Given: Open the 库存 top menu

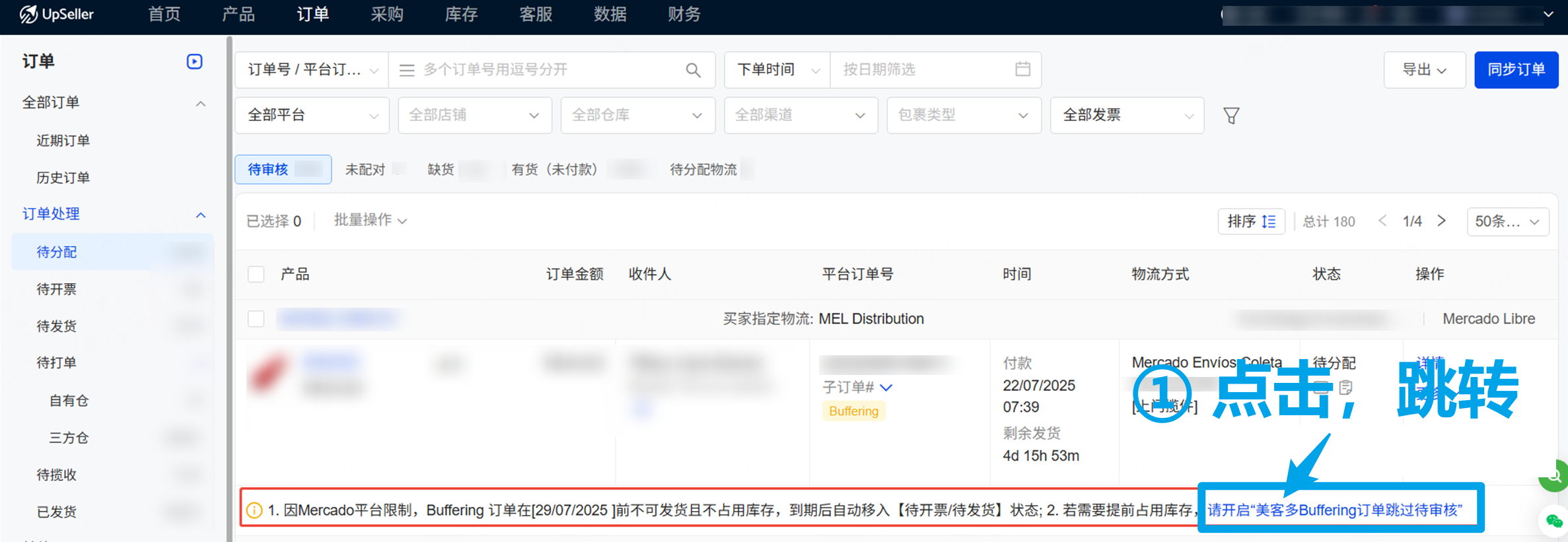Looking at the screenshot, I should 462,14.
